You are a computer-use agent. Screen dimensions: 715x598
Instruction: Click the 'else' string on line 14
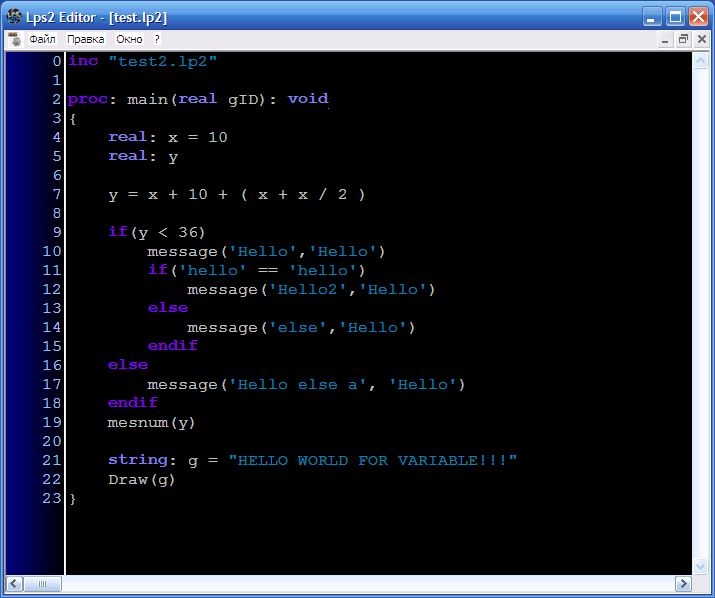coord(298,328)
